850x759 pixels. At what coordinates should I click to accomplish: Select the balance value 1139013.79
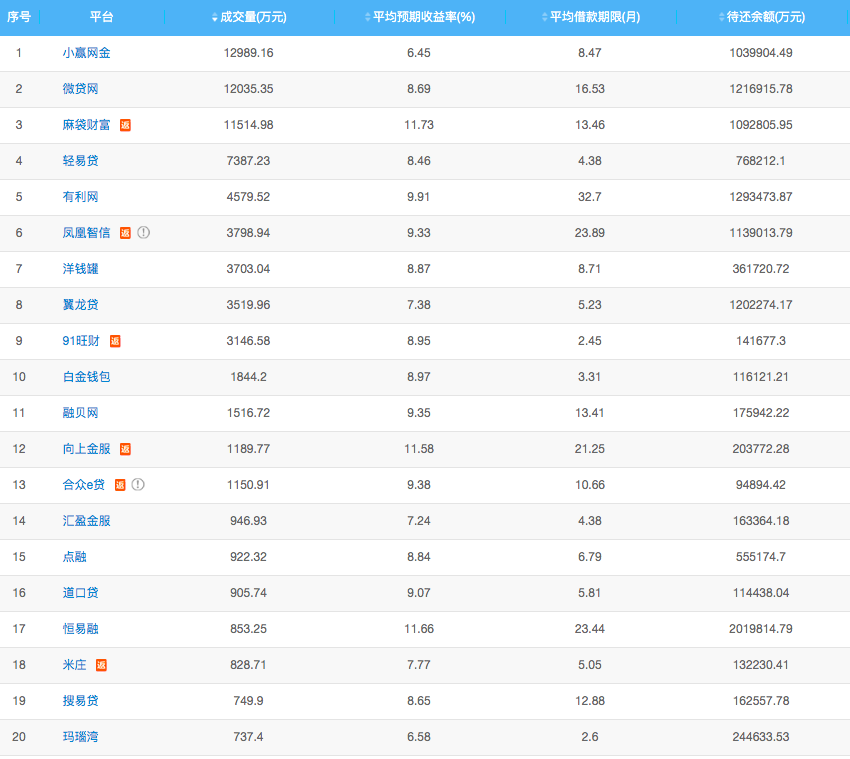pyautogui.click(x=761, y=233)
